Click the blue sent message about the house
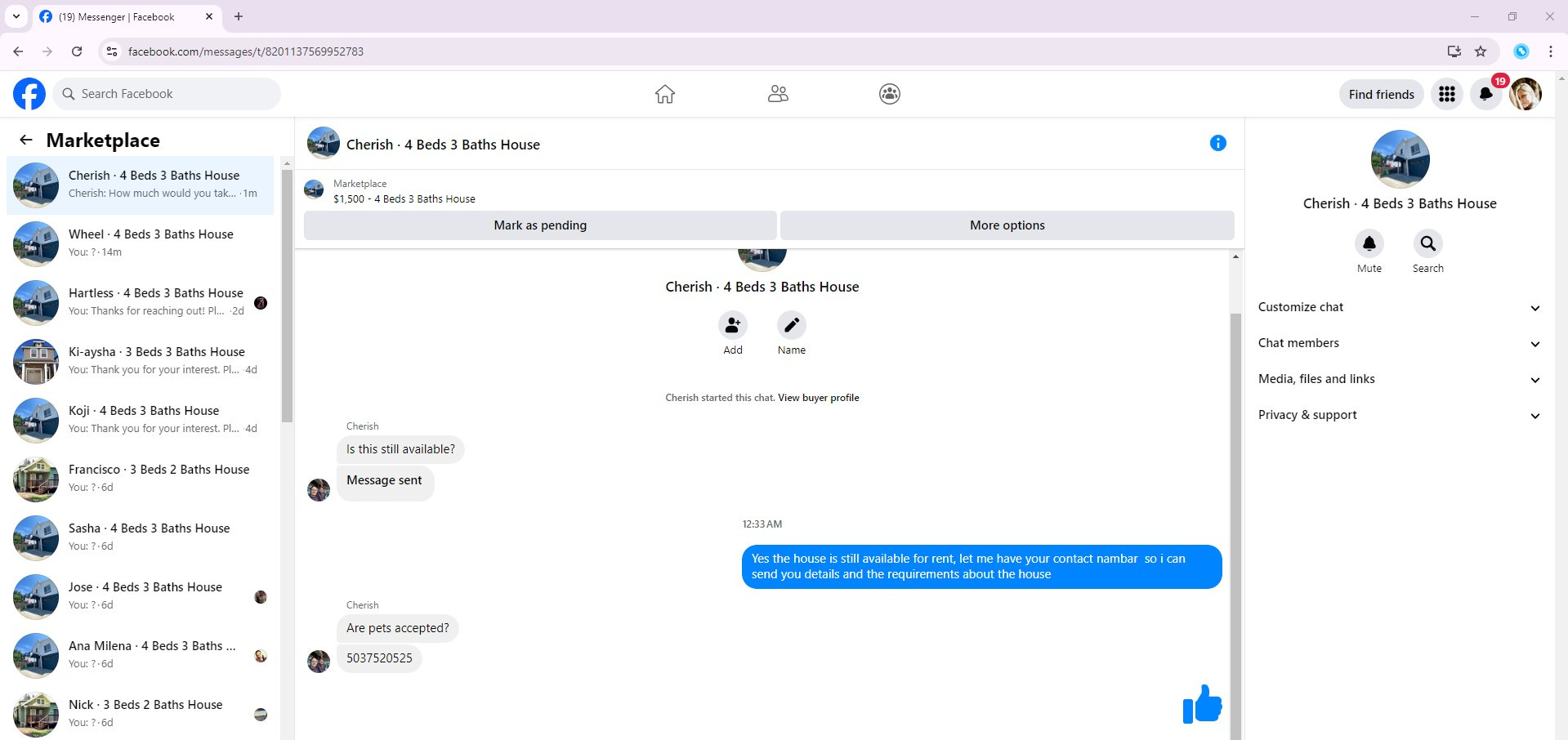Viewport: 1568px width, 740px height. coord(982,566)
